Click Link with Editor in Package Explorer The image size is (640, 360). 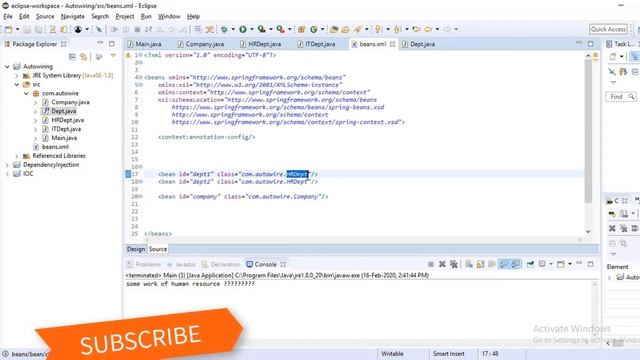pos(84,57)
